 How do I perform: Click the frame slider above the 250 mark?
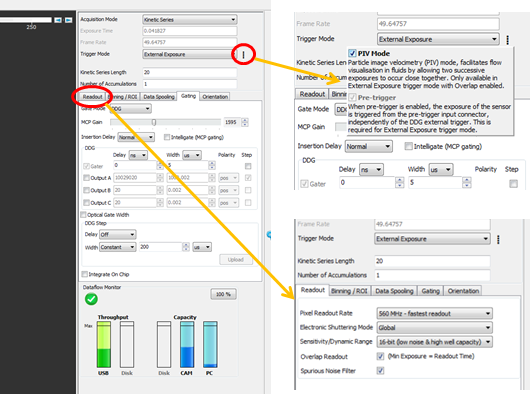point(26,20)
